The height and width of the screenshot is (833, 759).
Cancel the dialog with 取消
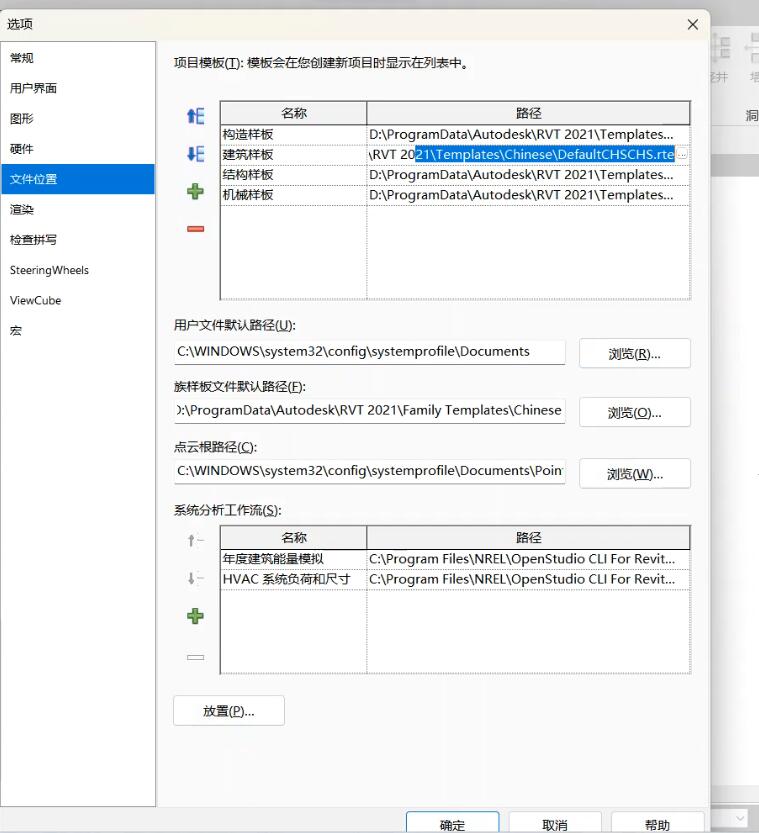coord(555,823)
